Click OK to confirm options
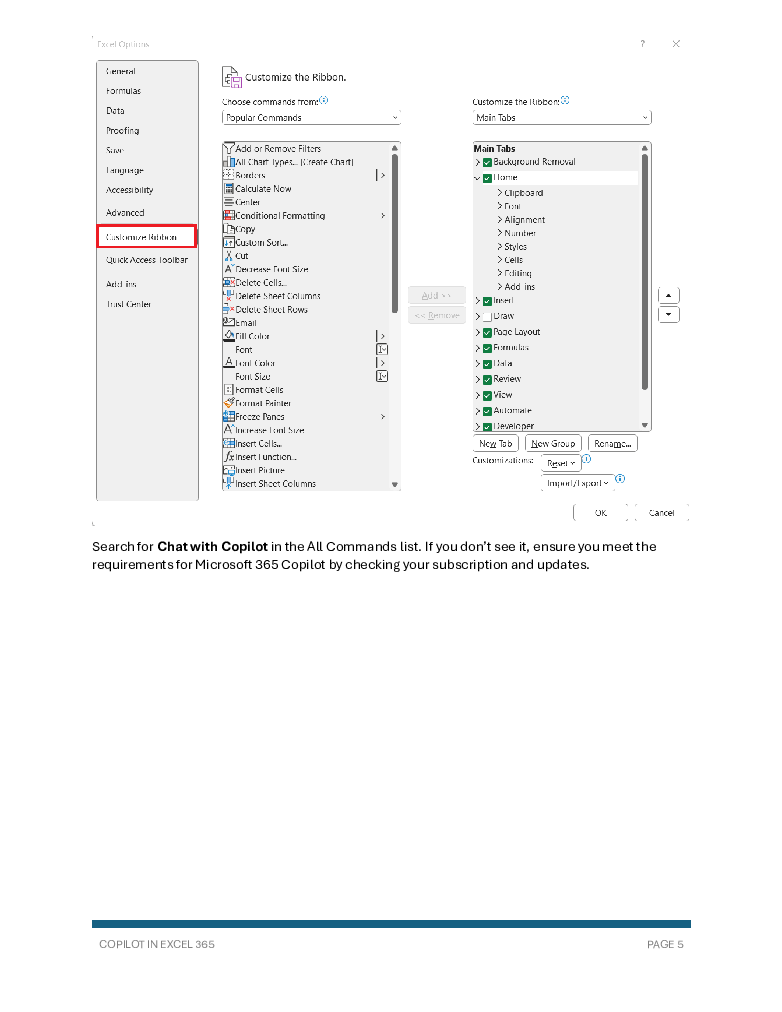This screenshot has height=1012, width=782. click(600, 513)
